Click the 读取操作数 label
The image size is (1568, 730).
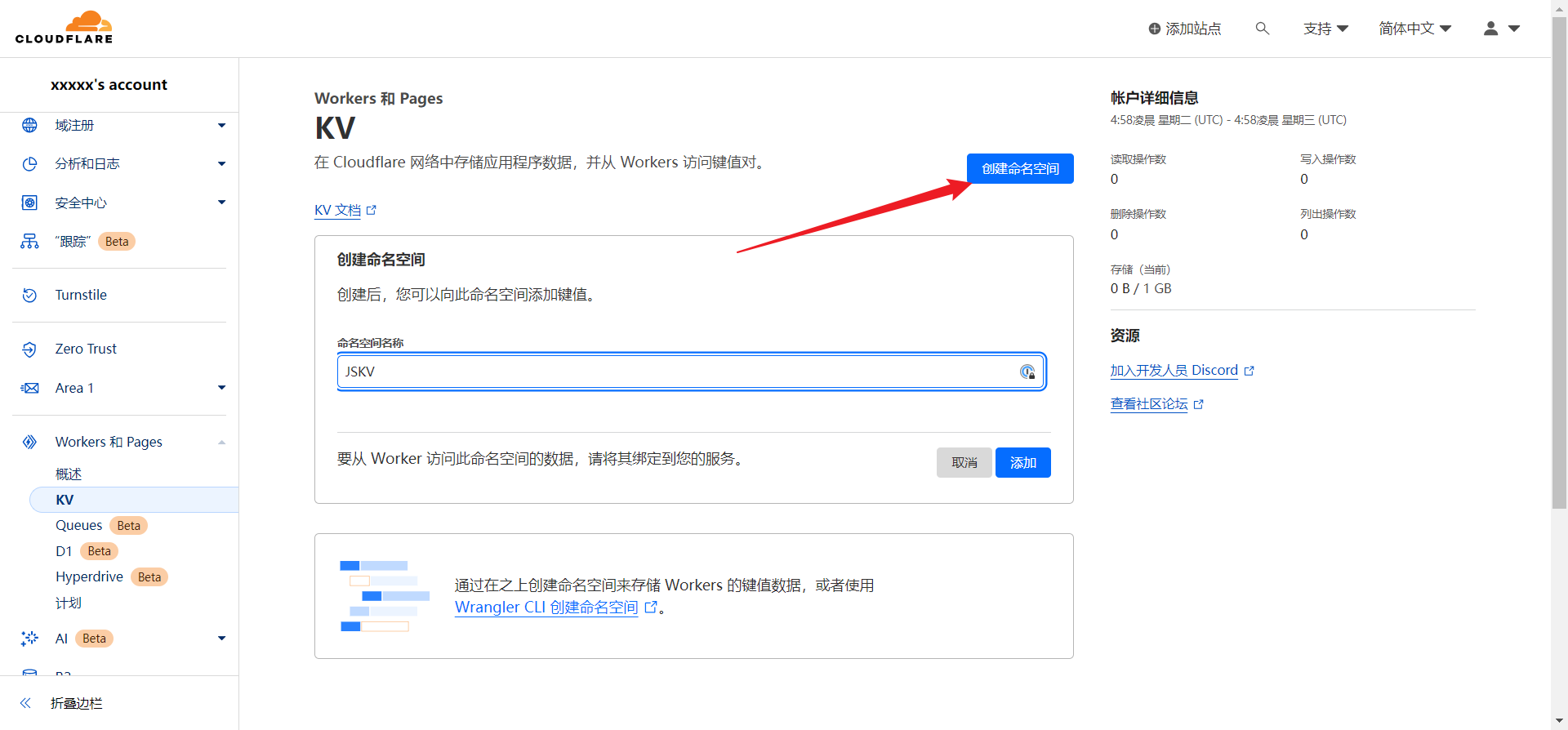1138,159
